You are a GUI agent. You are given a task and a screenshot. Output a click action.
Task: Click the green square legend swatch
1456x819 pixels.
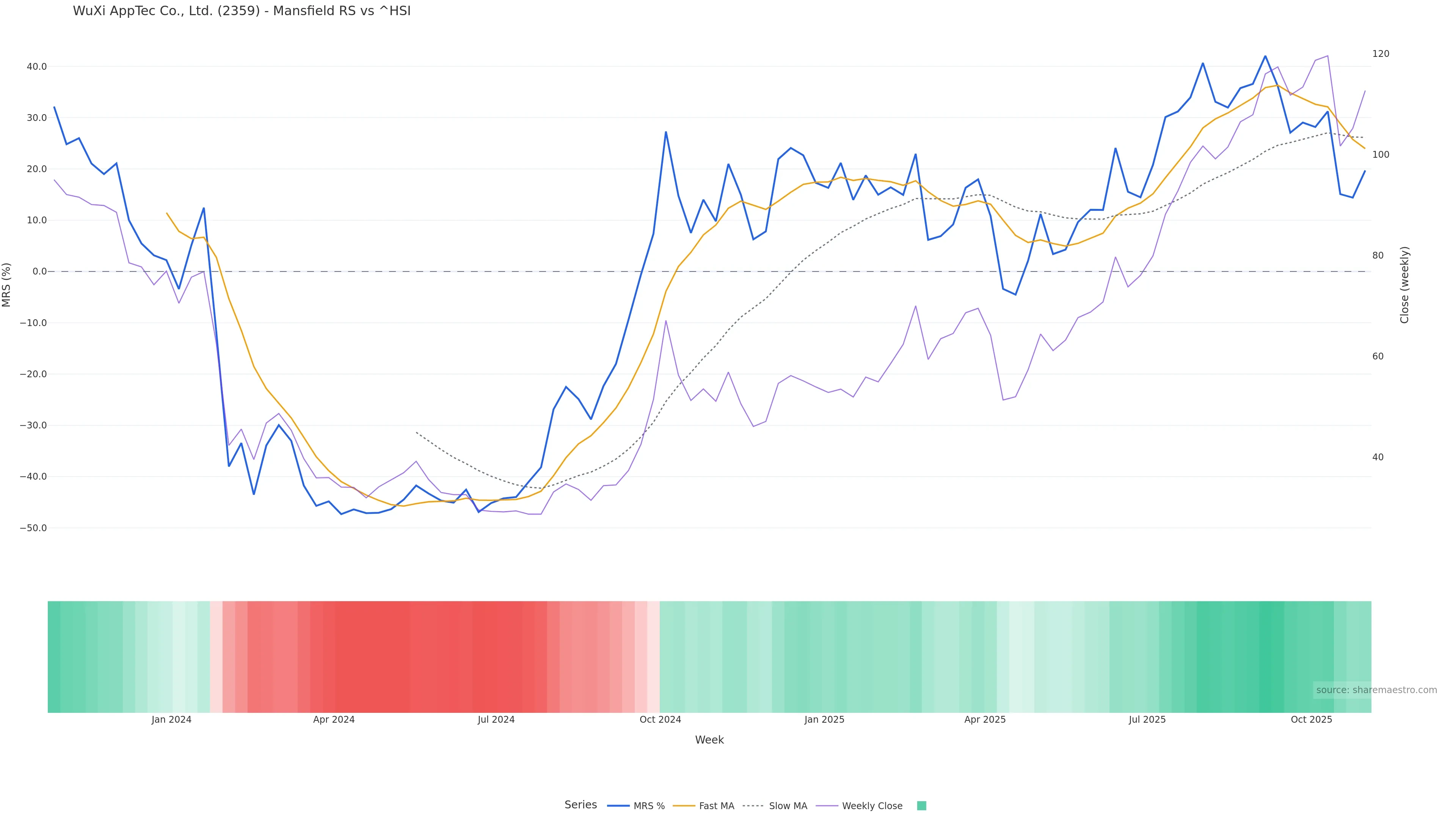point(921,806)
